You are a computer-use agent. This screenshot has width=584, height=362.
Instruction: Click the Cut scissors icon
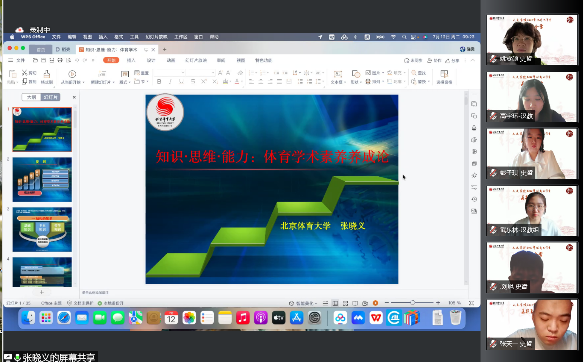point(25,73)
